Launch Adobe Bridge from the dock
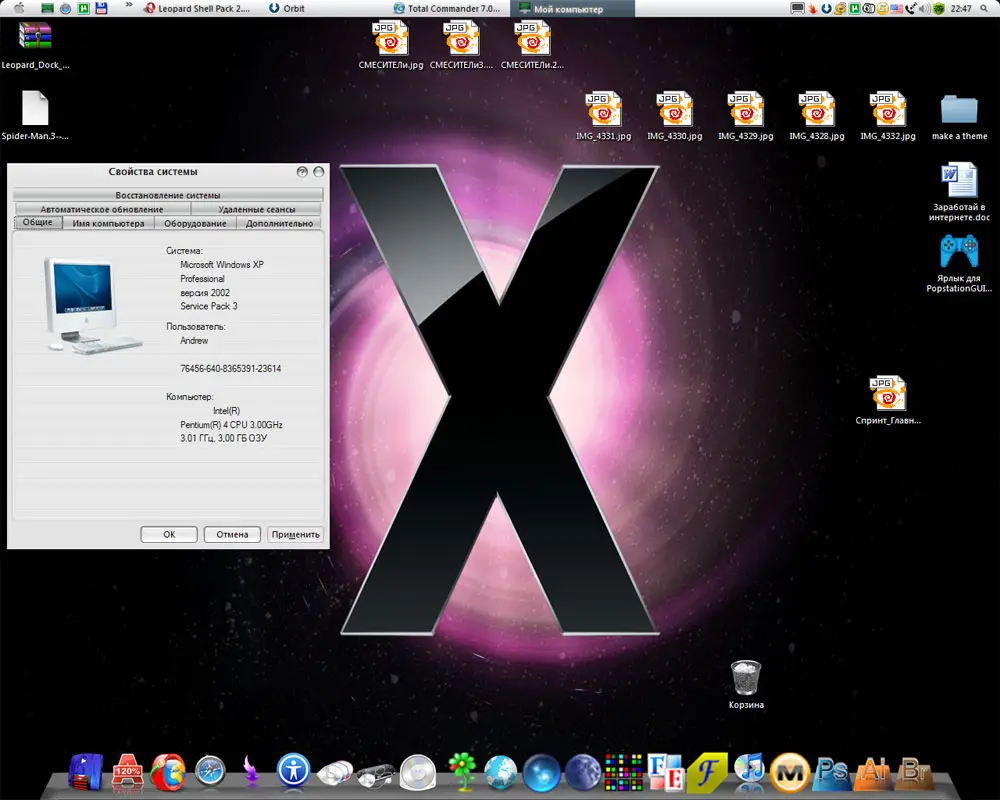This screenshot has width=1000, height=800. [x=915, y=773]
